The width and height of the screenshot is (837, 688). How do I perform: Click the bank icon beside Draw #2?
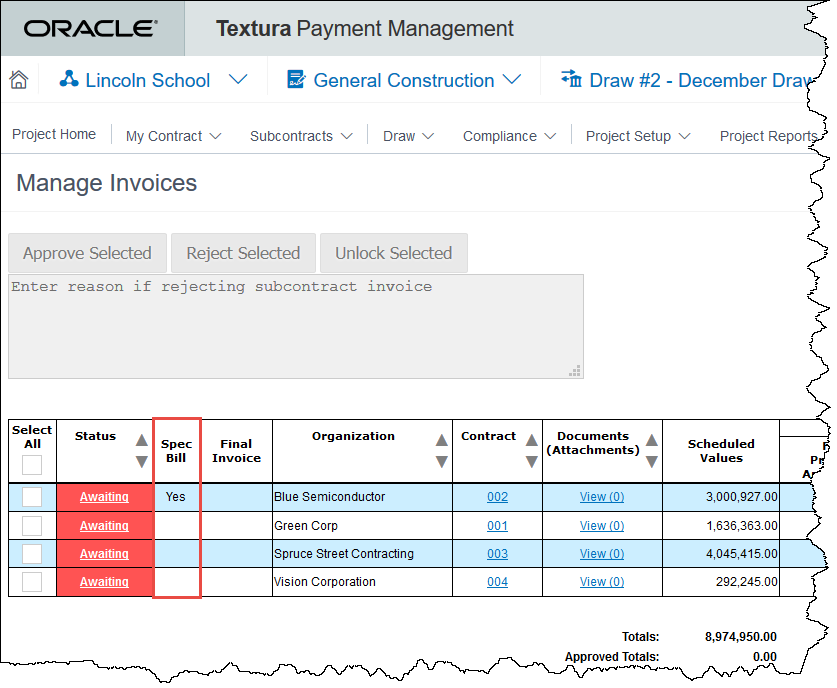pyautogui.click(x=569, y=80)
